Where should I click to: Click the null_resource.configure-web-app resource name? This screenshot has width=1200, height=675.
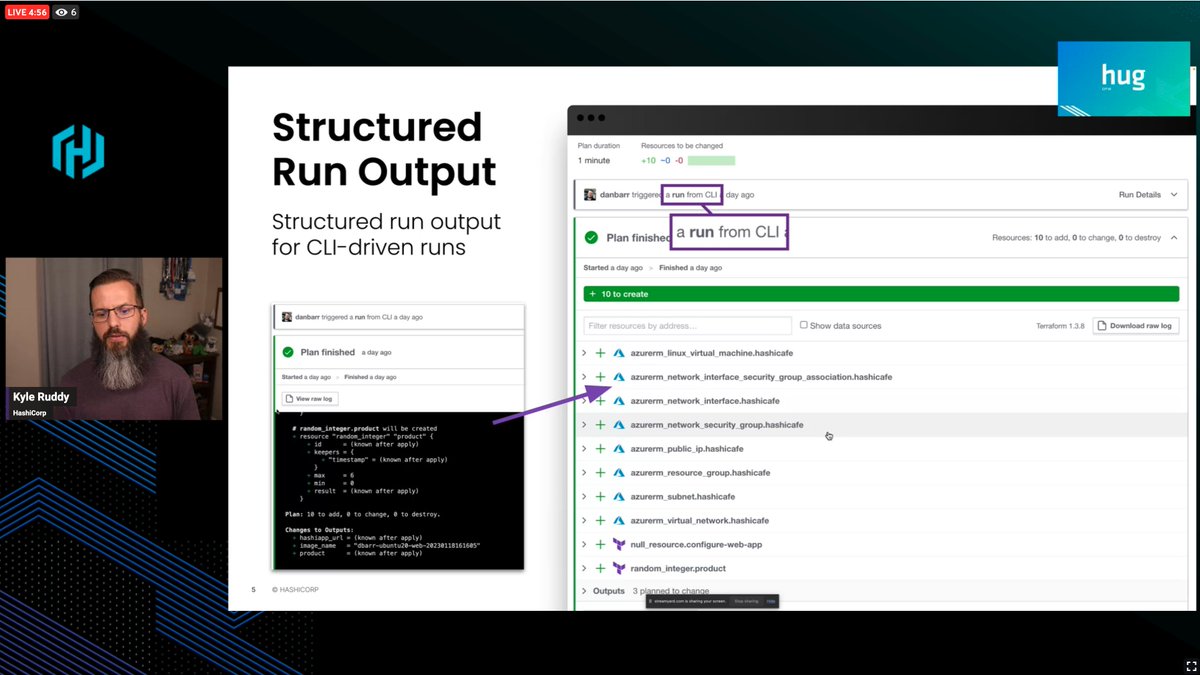pos(696,545)
